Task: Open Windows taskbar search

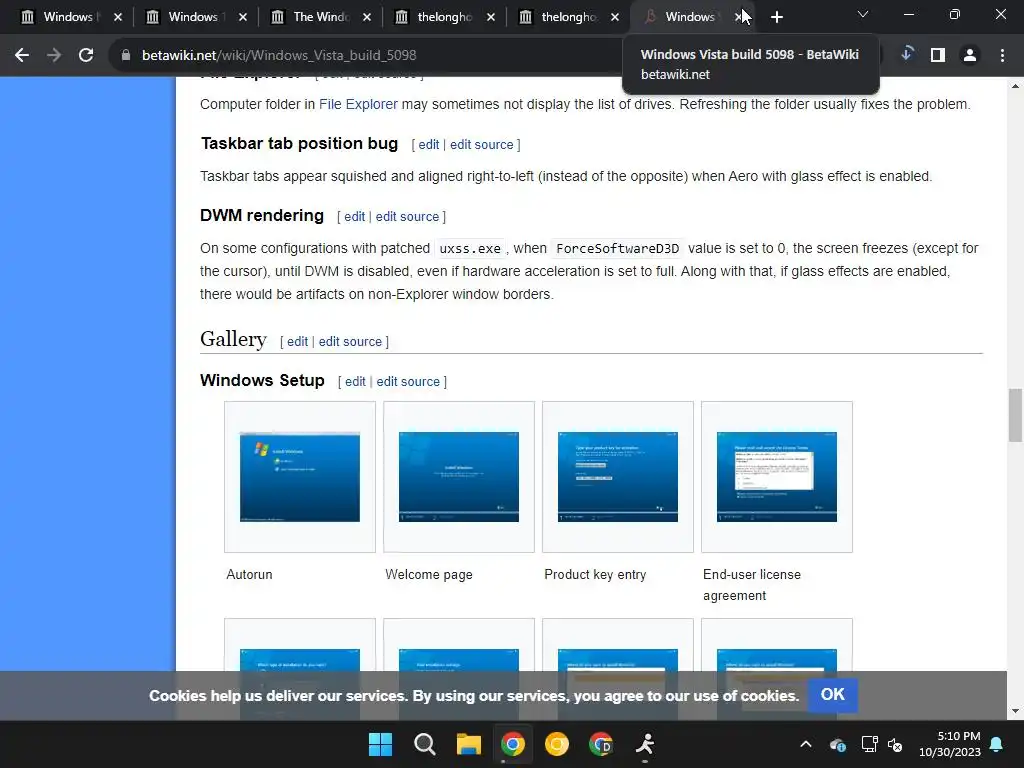Action: pyautogui.click(x=424, y=744)
